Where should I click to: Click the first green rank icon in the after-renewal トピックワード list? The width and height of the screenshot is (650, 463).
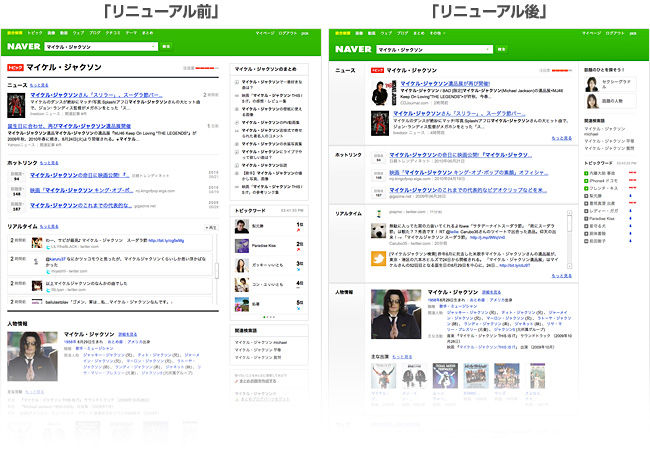pos(586,173)
